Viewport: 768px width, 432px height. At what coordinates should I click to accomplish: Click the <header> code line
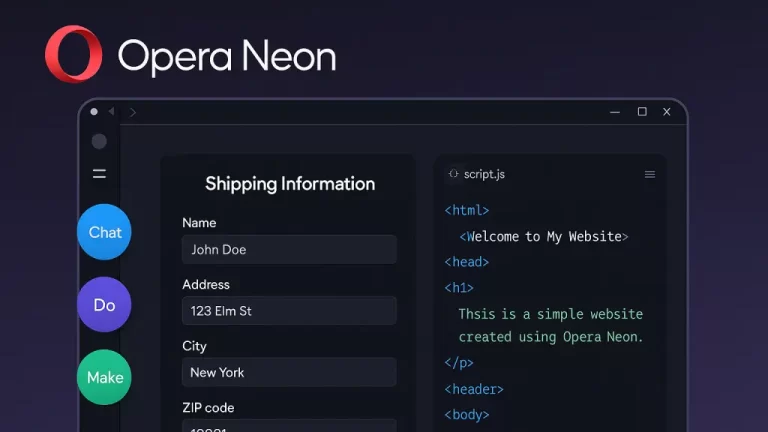[474, 389]
